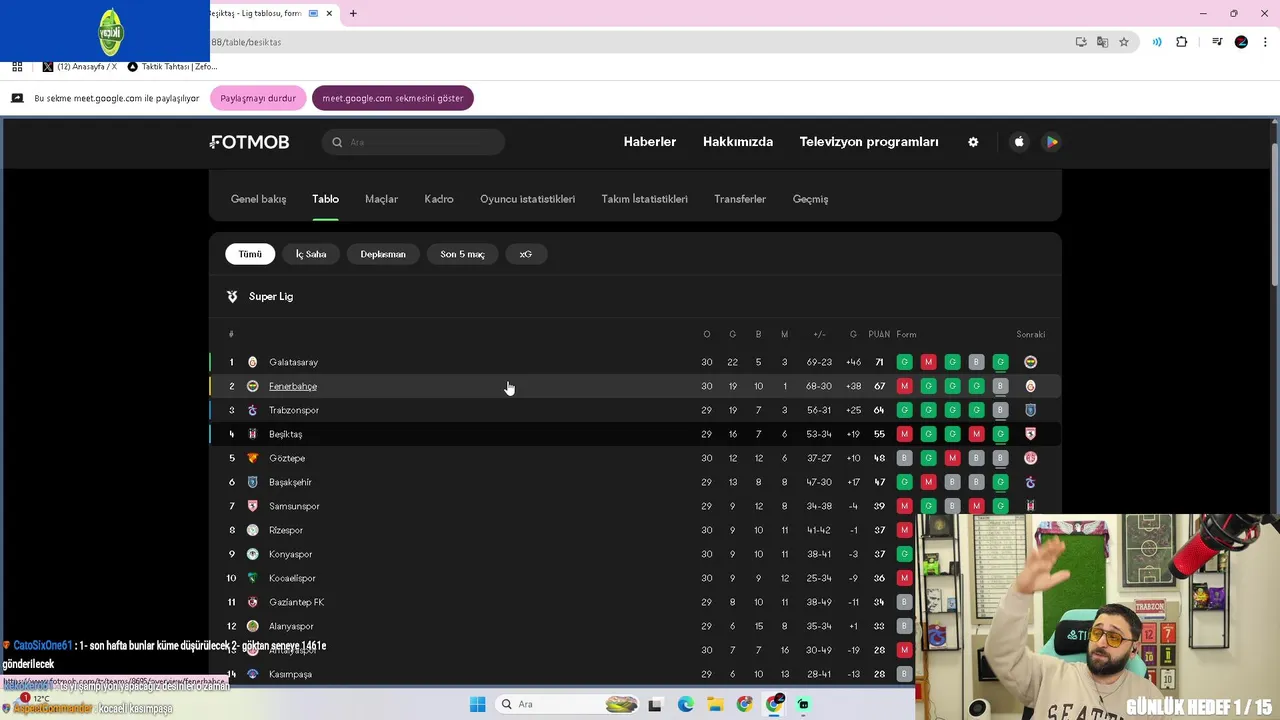Close the Beşiktaş league table tab

pos(329,13)
